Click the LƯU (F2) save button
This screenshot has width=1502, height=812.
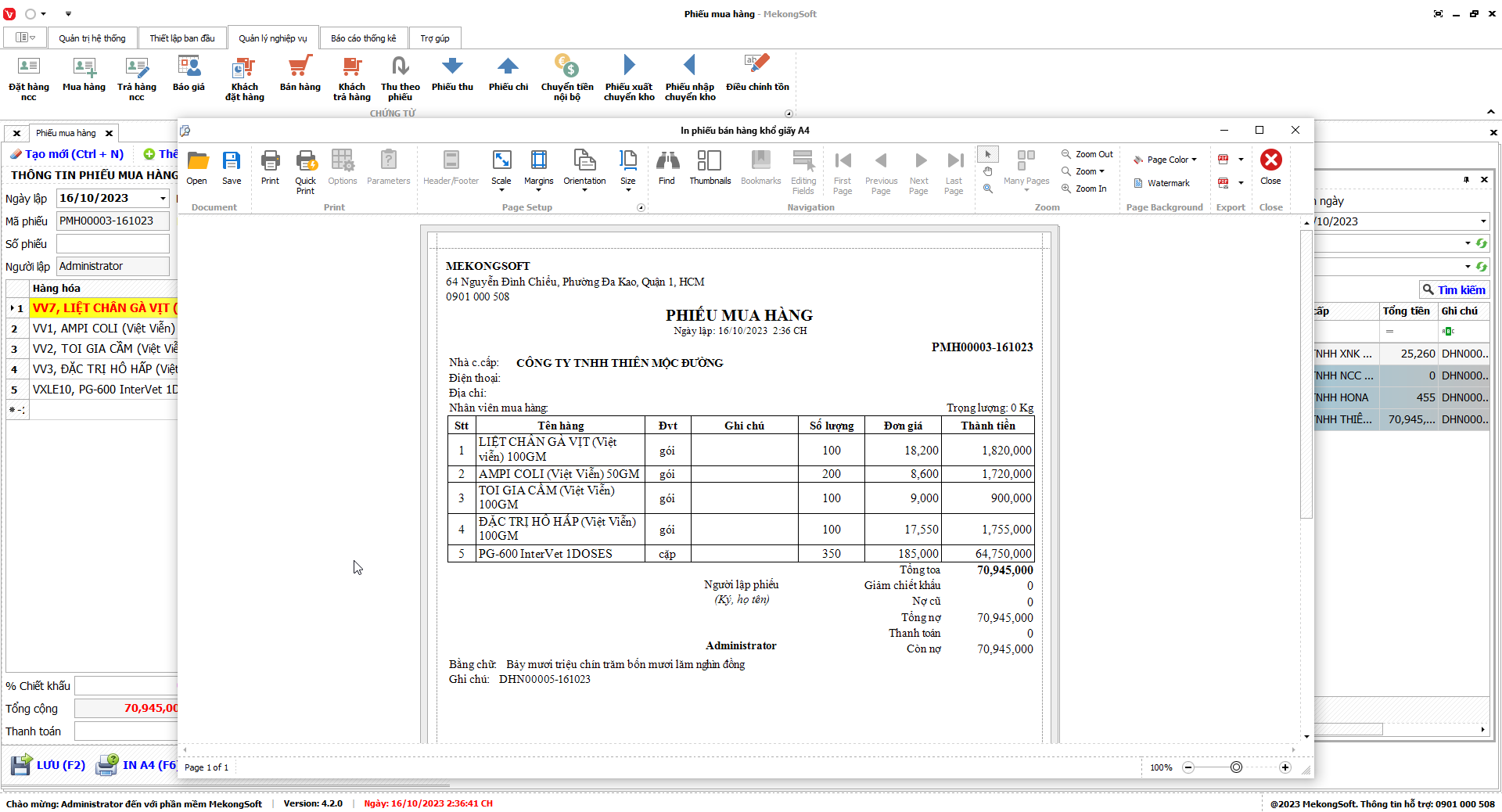point(49,765)
